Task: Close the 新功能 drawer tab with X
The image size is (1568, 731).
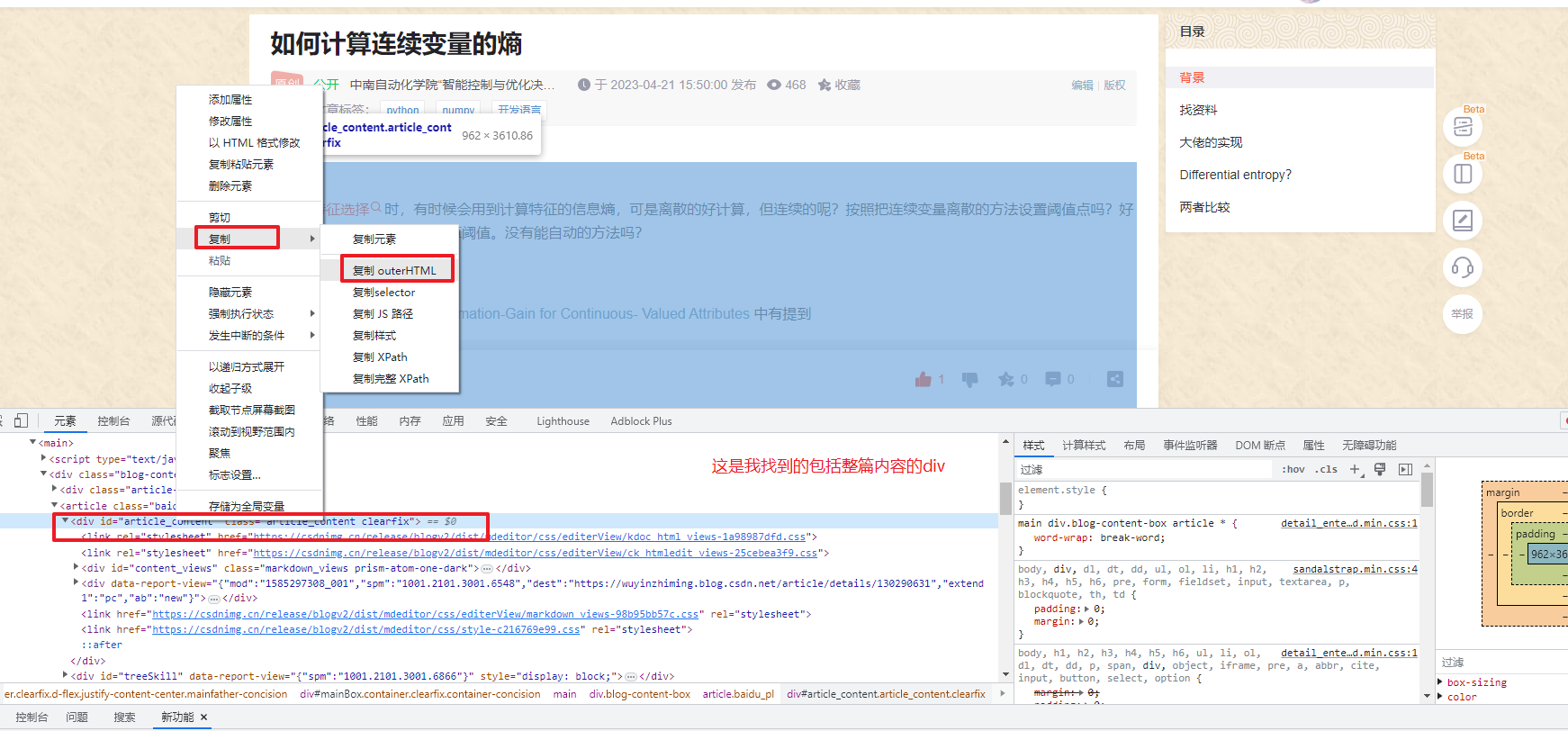Action: tap(204, 717)
